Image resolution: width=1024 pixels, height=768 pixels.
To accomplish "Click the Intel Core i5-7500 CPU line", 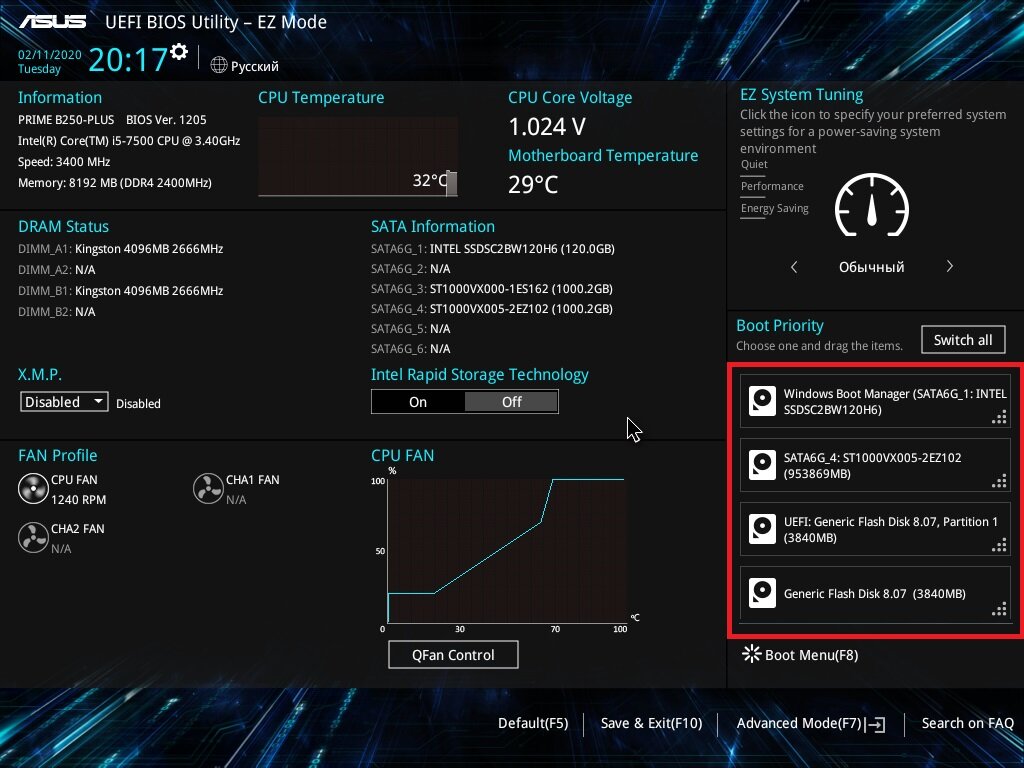I will tap(129, 140).
